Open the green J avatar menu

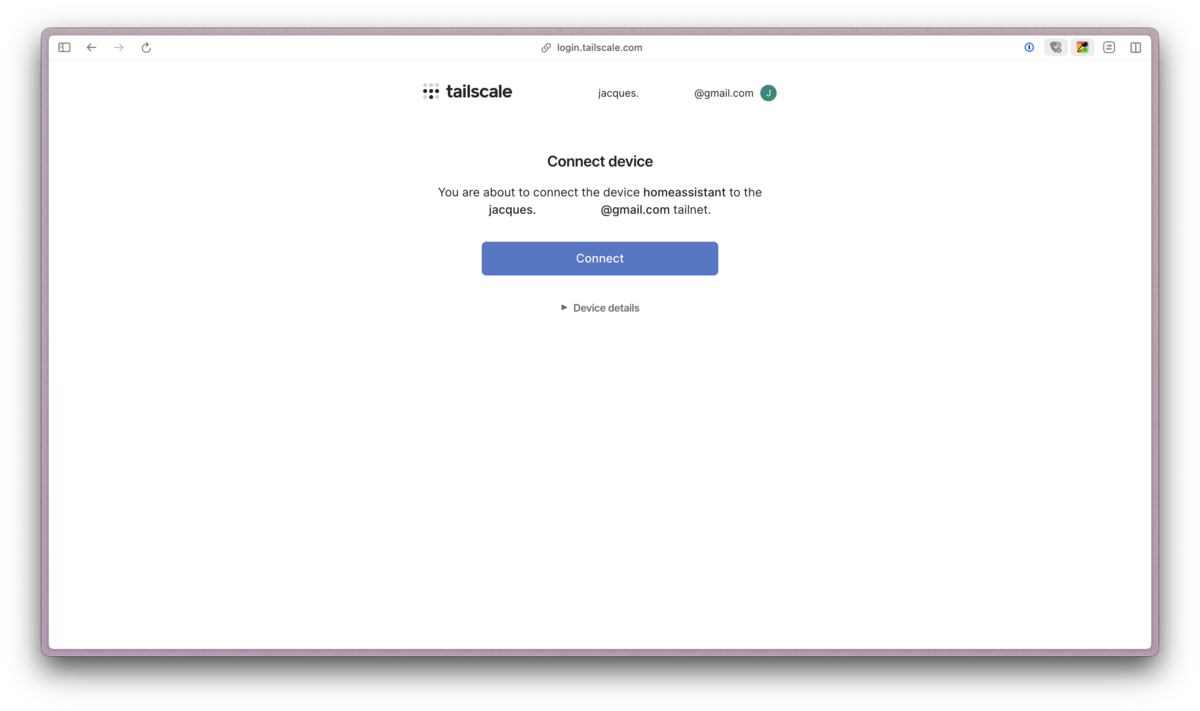[768, 93]
